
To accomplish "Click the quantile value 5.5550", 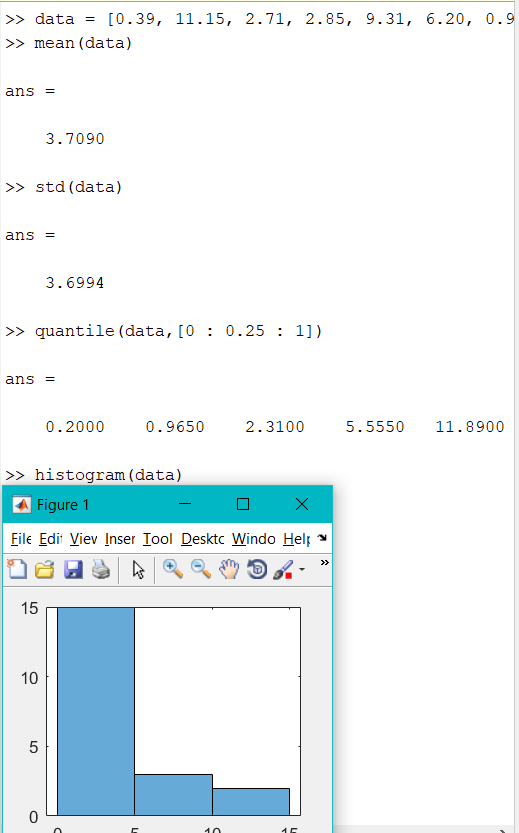I will 375,427.
